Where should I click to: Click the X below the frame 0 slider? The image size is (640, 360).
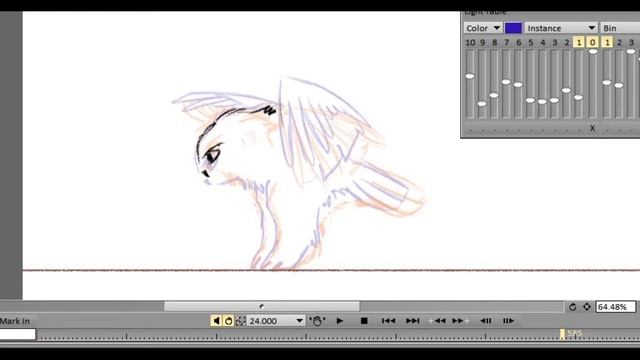[x=593, y=128]
